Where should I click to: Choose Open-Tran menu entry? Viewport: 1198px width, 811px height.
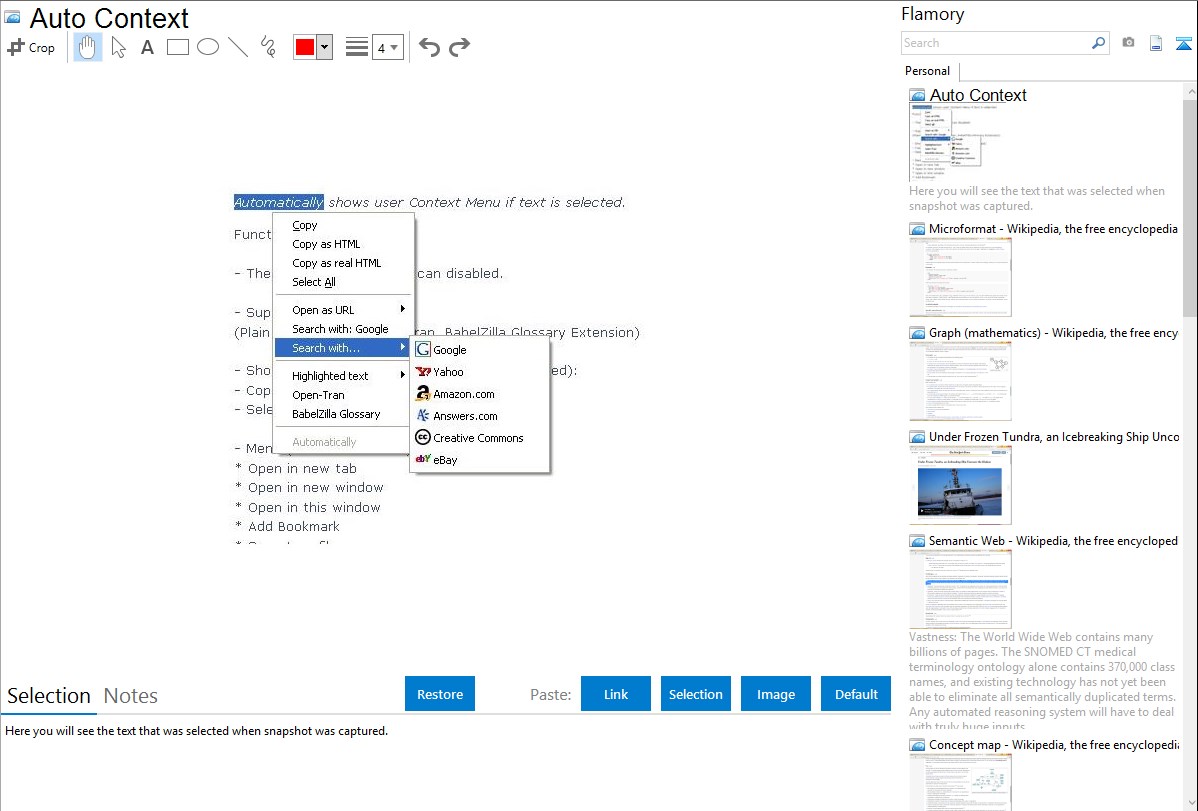click(343, 395)
